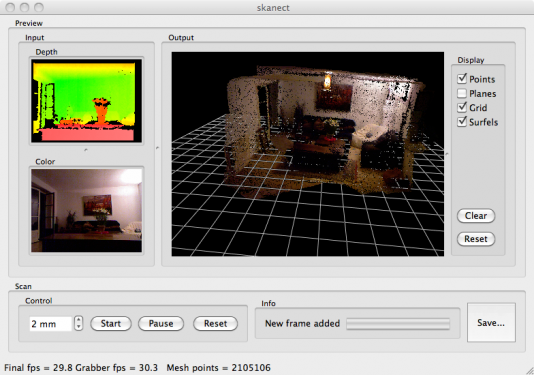This screenshot has height=375, width=534.
Task: Click the Depth input preview image
Action: pos(87,101)
